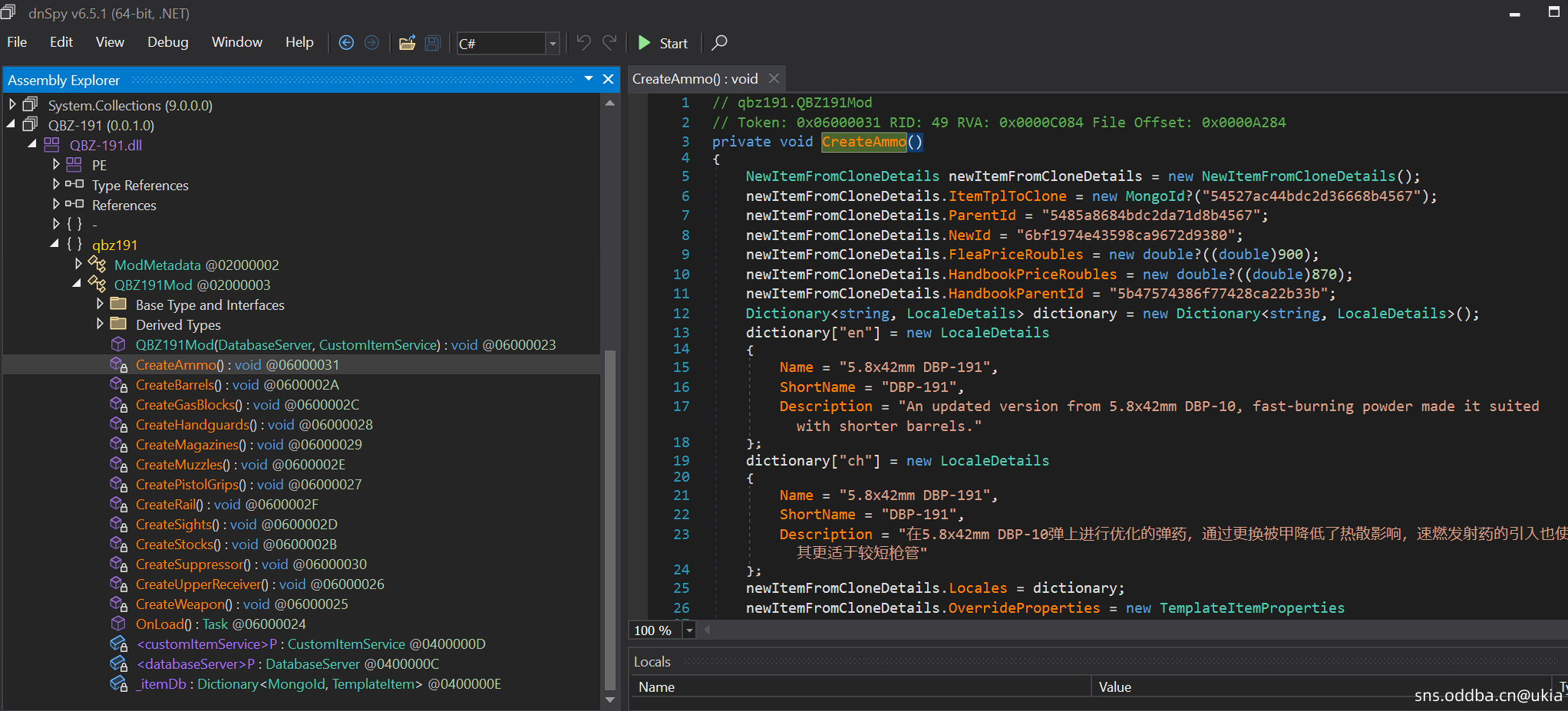Open Assembly Explorer window position dropdown arrow
Viewport: 1568px width, 711px height.
pos(588,79)
